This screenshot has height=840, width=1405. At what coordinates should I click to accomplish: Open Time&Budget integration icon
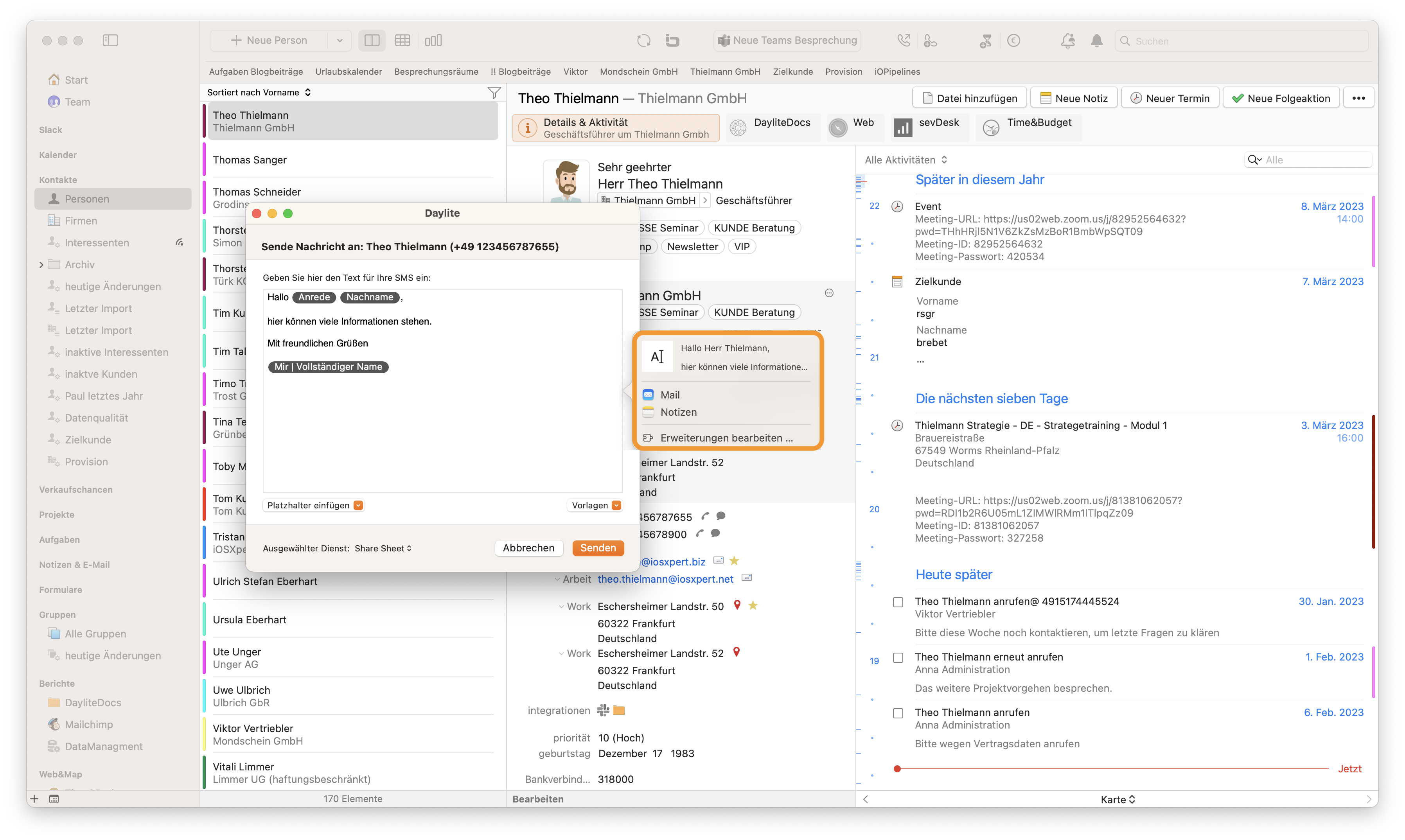(991, 128)
